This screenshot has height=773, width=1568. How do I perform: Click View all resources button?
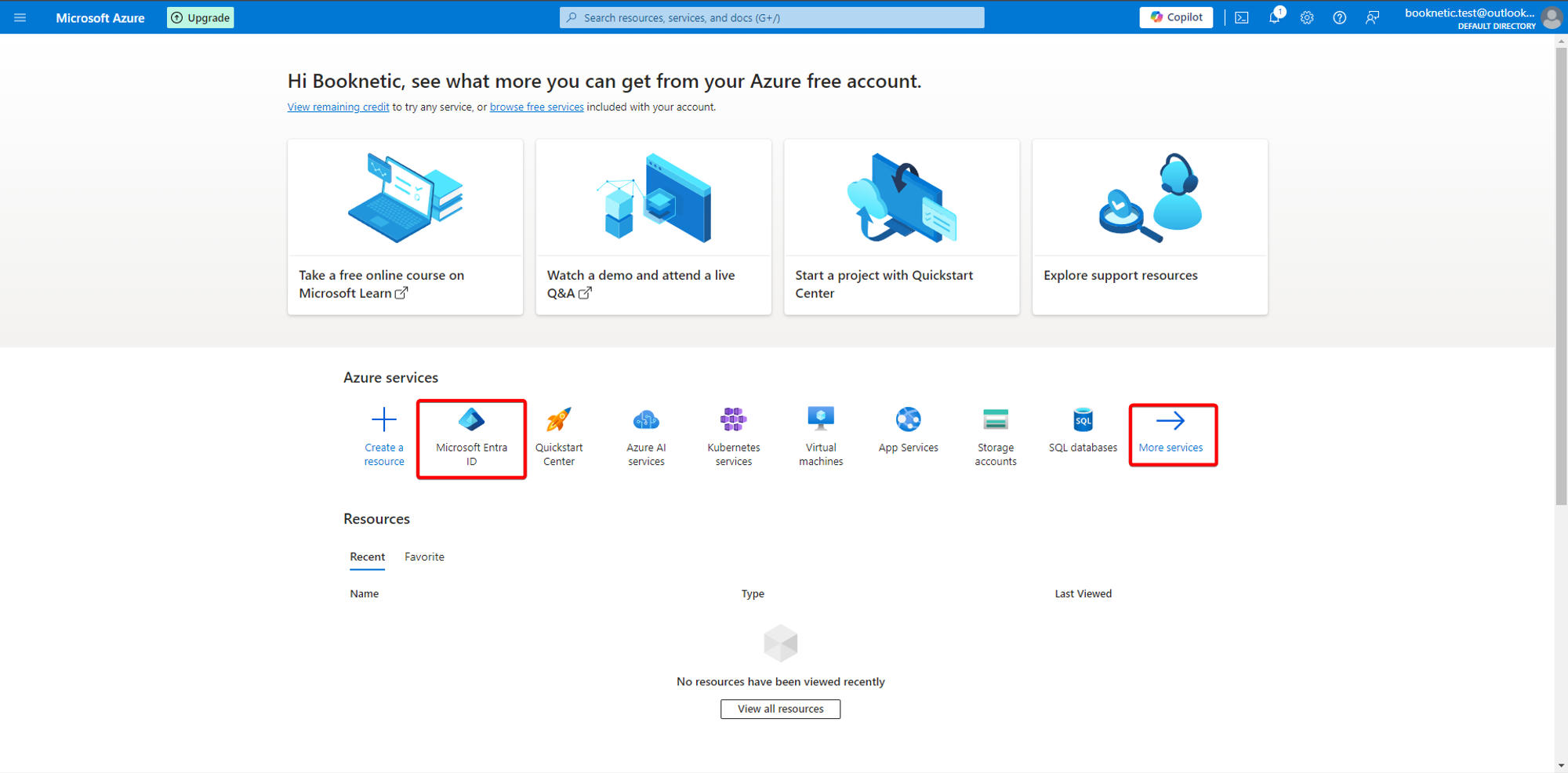(x=780, y=709)
